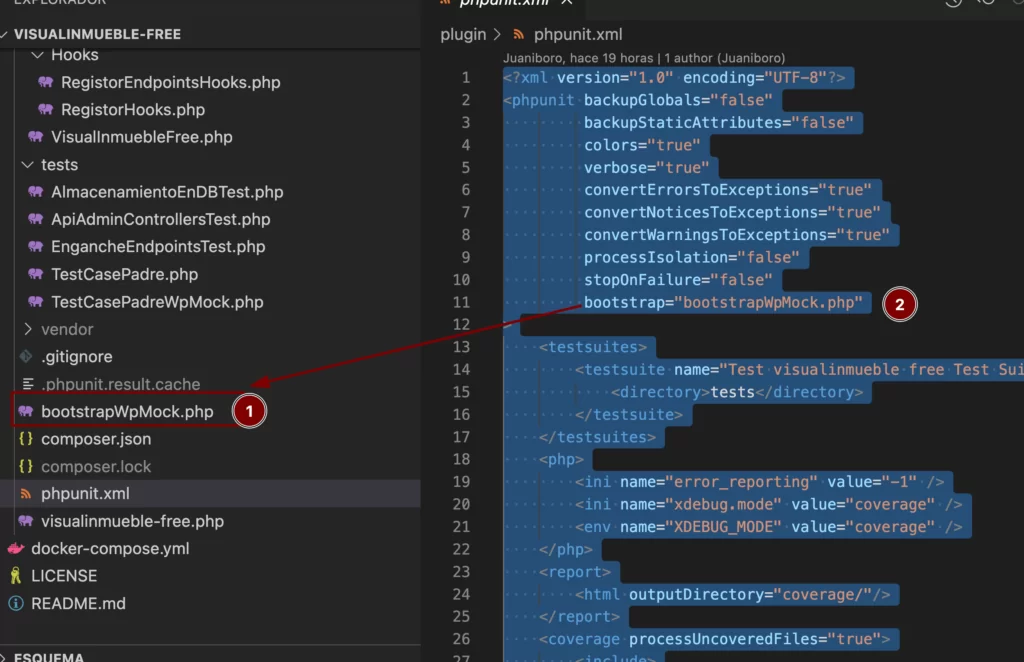
Task: Click the verbose="true" attribute
Action: (x=647, y=168)
